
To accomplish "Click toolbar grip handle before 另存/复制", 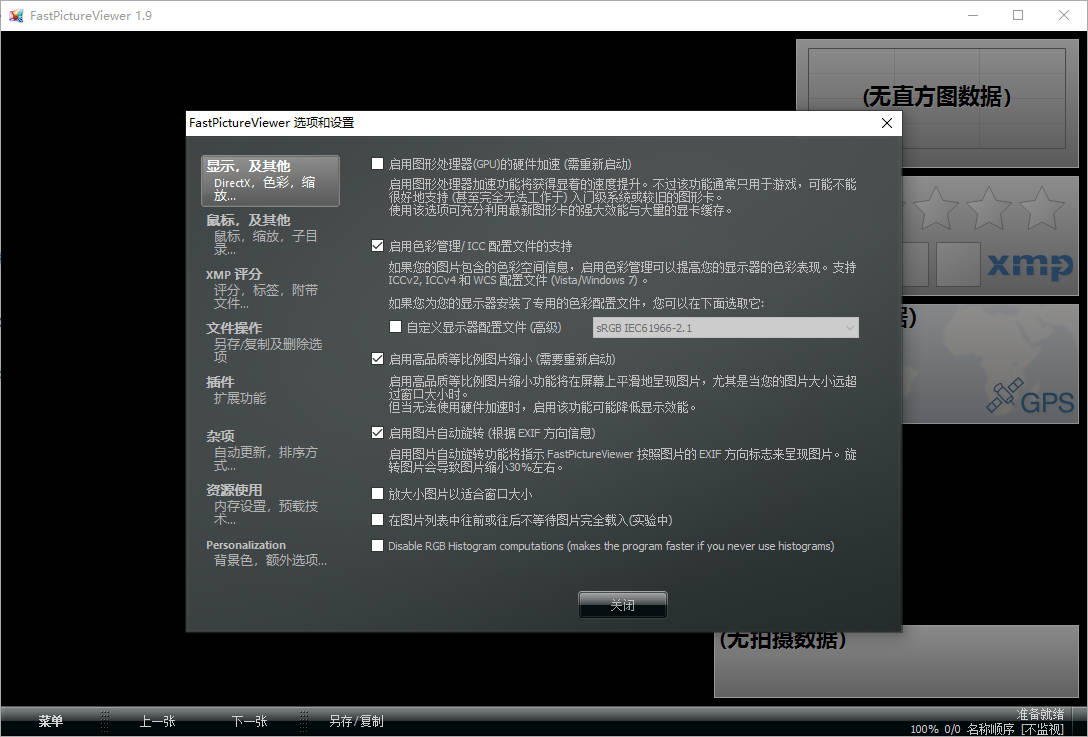I will (303, 721).
